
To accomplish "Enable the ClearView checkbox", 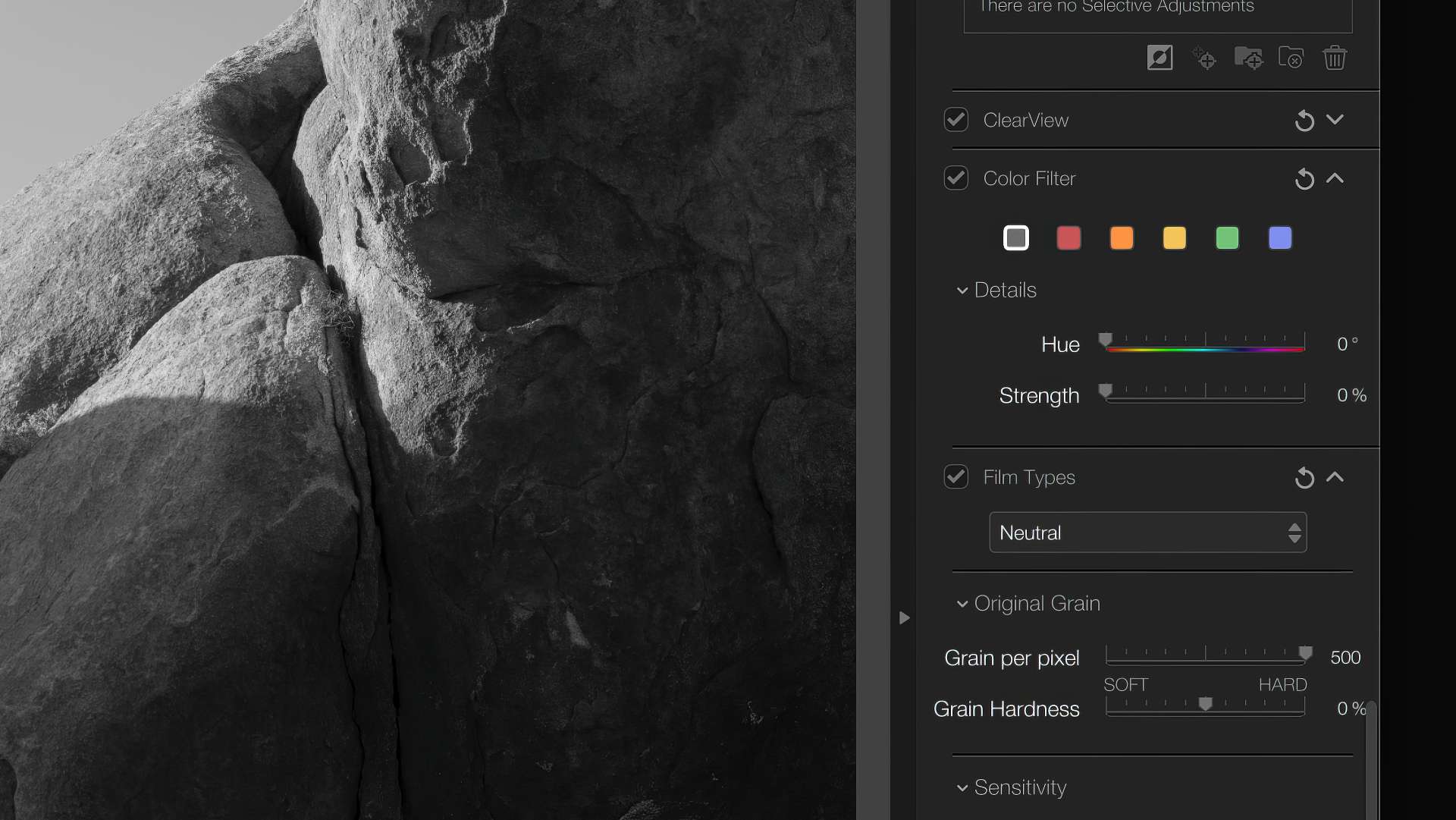I will click(x=956, y=120).
